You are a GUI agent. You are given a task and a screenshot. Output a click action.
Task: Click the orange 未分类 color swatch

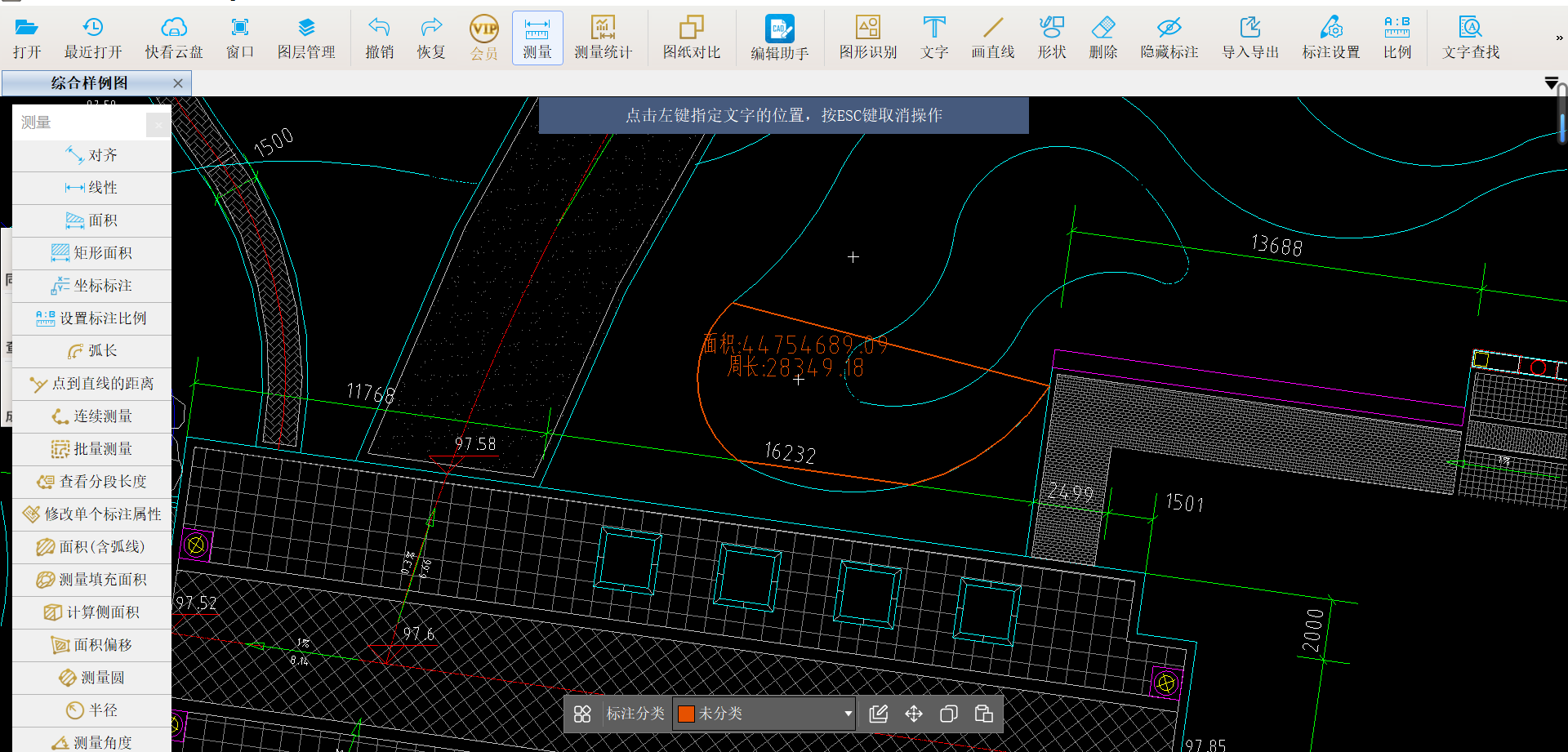point(686,714)
